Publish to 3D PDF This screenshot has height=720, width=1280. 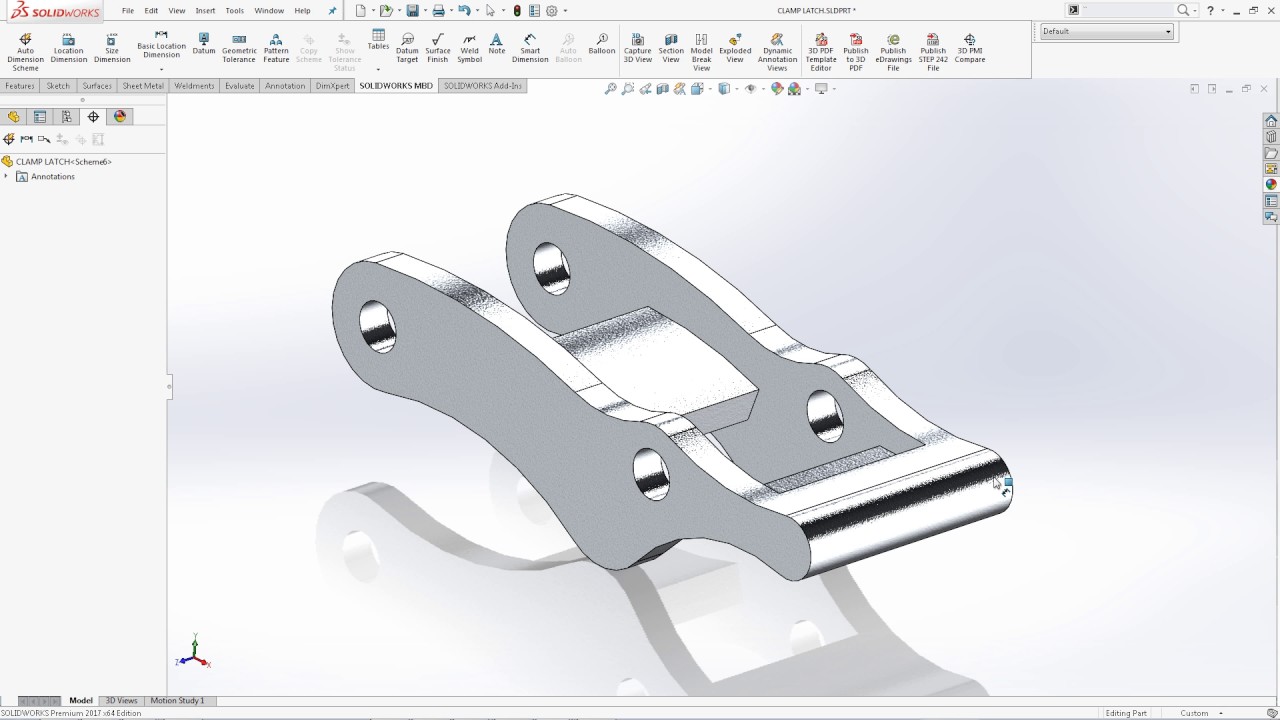tap(856, 52)
